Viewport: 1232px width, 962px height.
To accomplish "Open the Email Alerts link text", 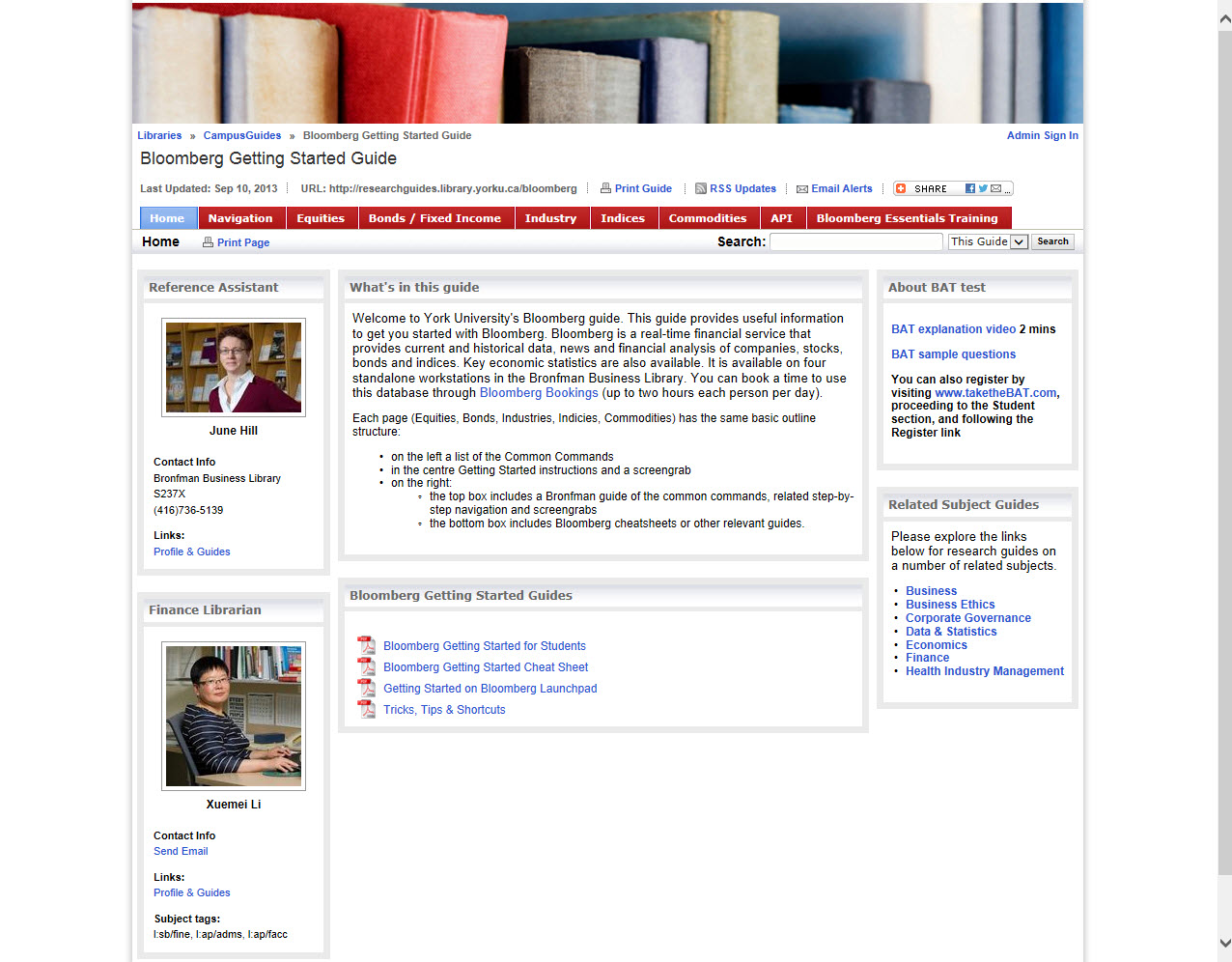I will click(x=842, y=188).
